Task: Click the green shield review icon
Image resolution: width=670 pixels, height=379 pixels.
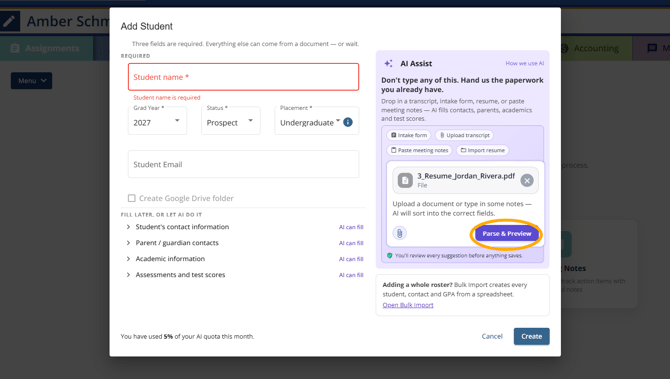Action: pos(389,256)
